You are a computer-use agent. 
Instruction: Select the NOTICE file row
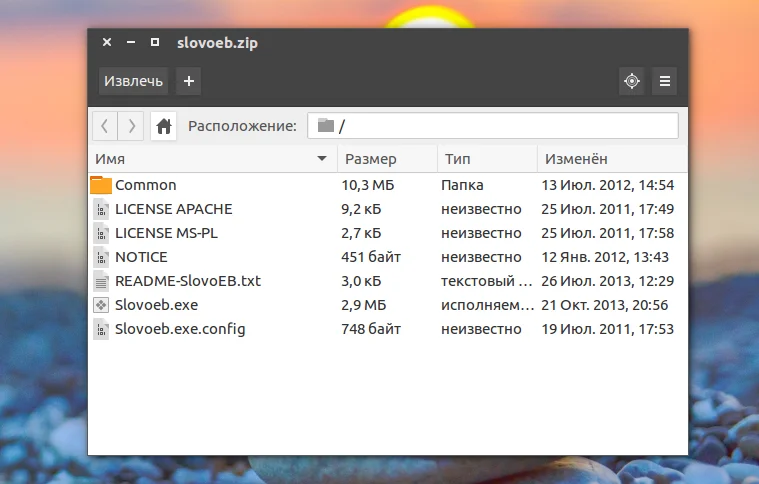141,257
